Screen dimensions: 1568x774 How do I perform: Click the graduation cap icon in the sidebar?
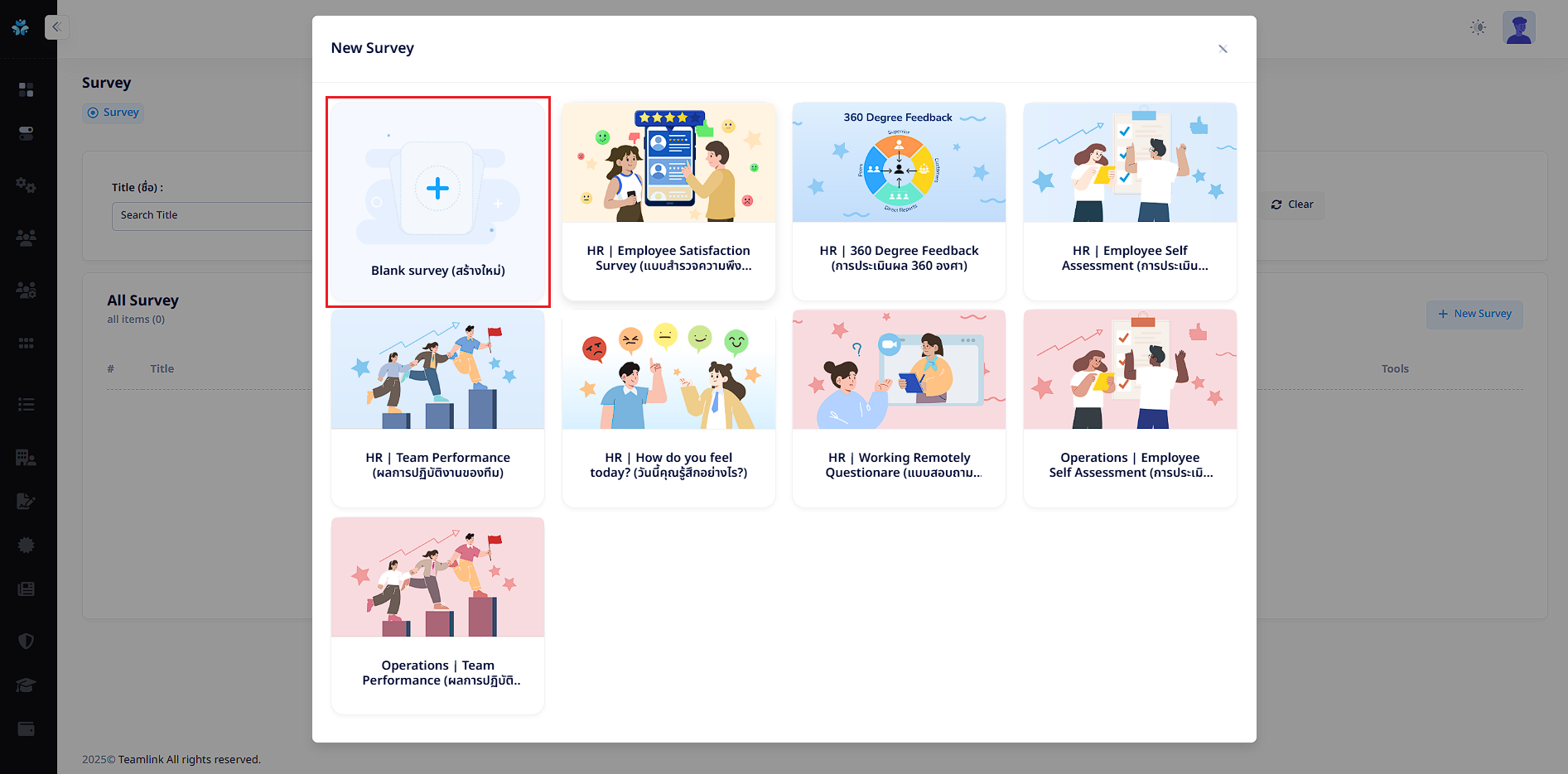click(27, 685)
